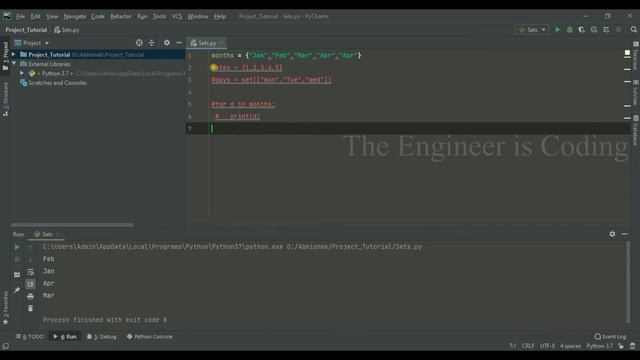The height and width of the screenshot is (360, 640).
Task: Open the Python 3.7 interpreter selector
Action: 600,346
